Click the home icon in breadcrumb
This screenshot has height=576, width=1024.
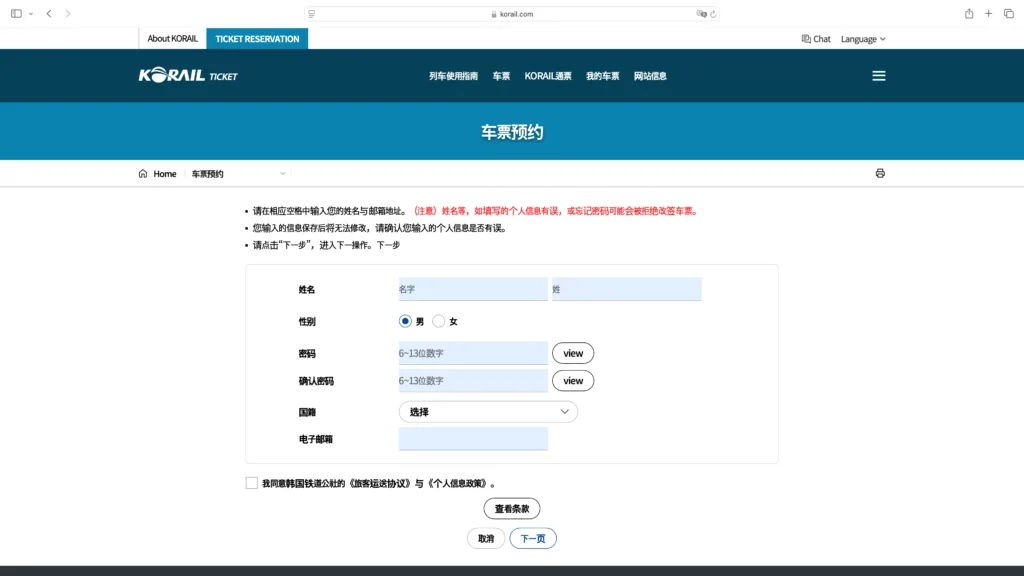143,173
